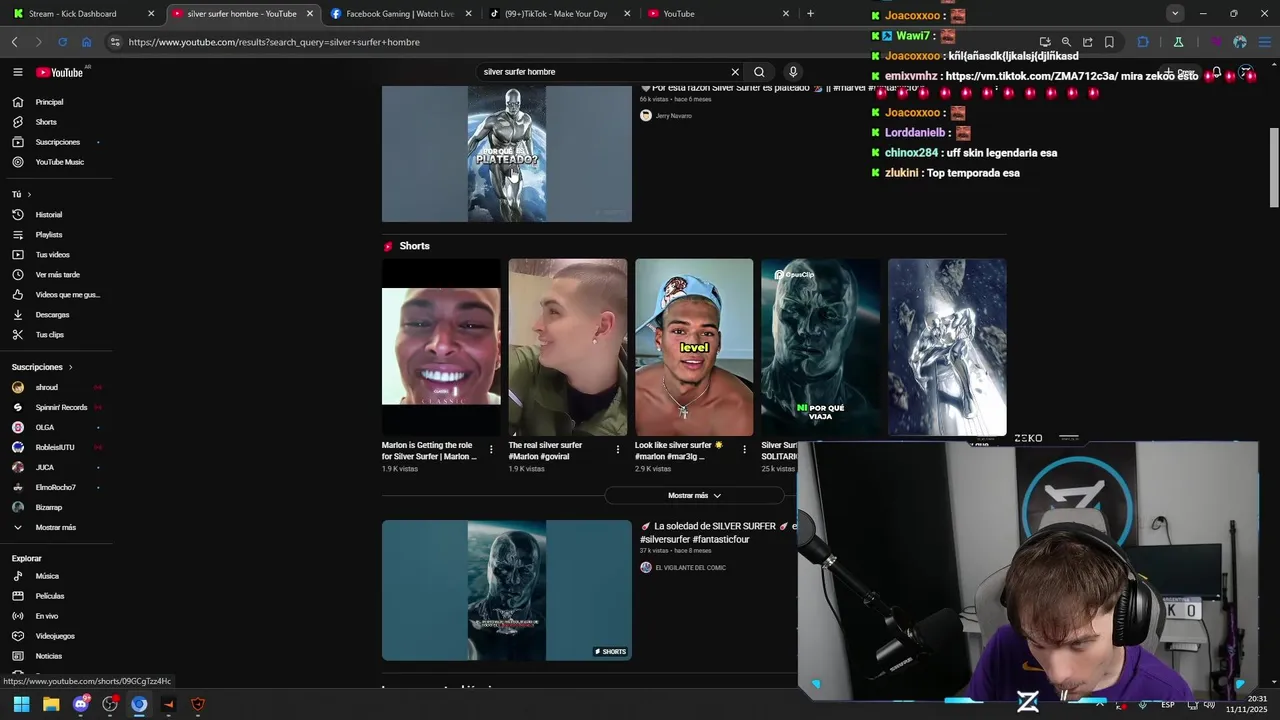Open Discord from the taskbar
This screenshot has height=720, width=1280.
coord(80,704)
